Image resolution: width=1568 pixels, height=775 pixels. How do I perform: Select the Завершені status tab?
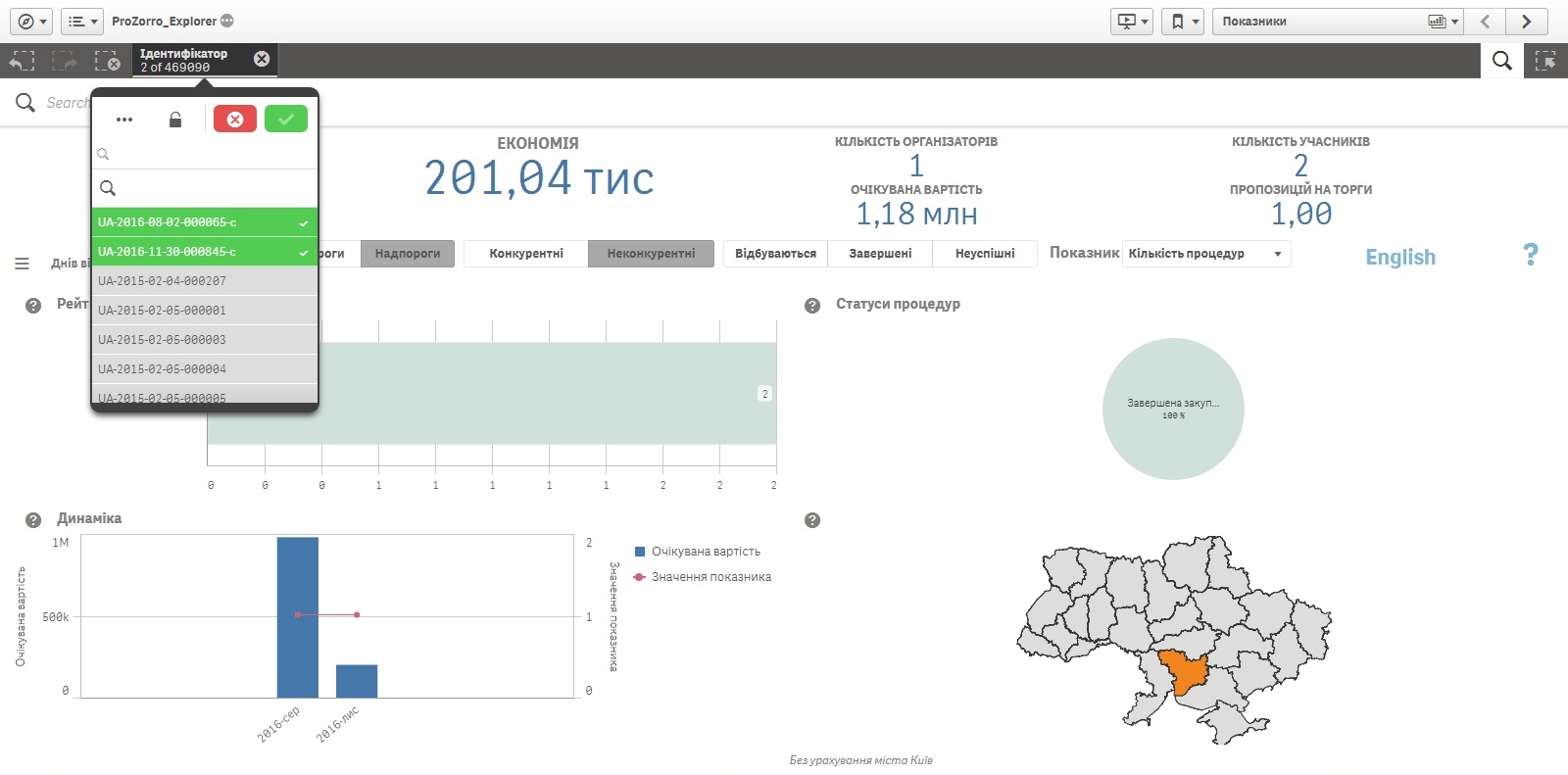(x=880, y=254)
